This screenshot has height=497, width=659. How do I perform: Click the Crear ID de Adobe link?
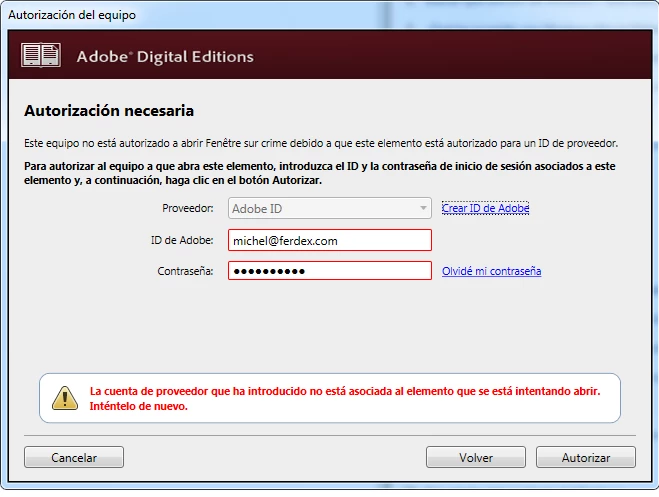click(485, 208)
